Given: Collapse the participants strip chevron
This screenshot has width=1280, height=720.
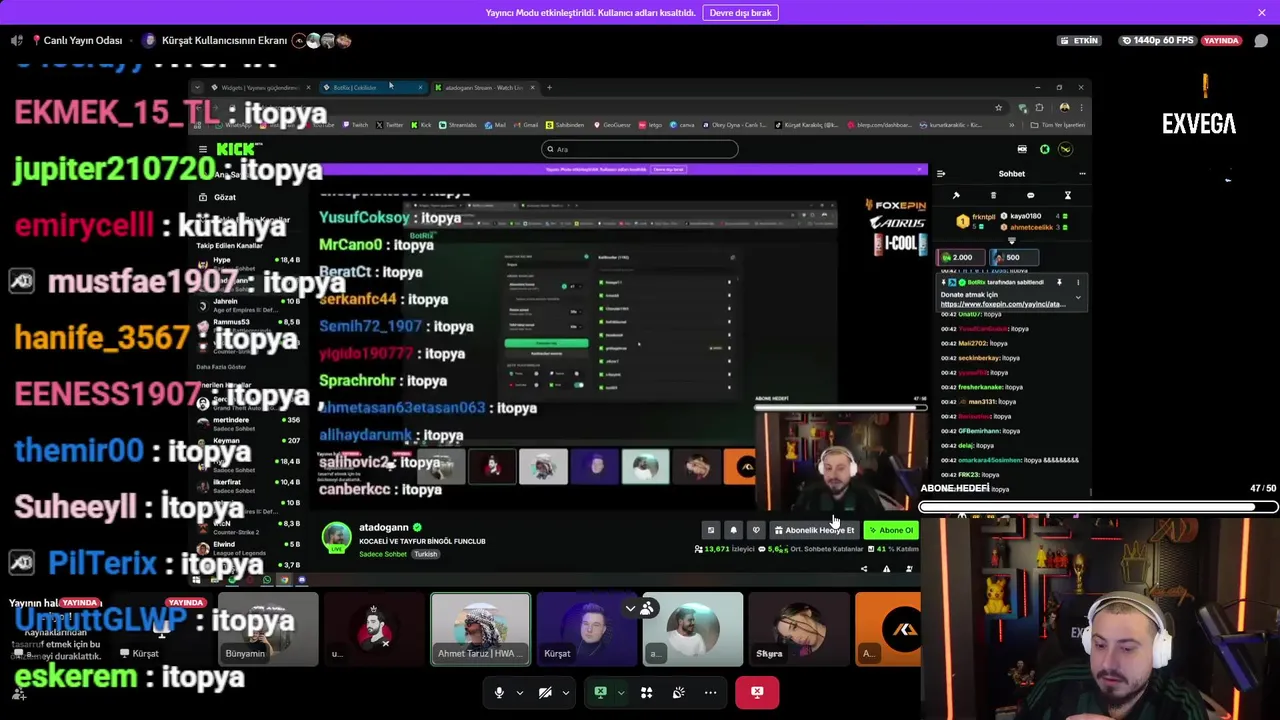Looking at the screenshot, I should (630, 608).
